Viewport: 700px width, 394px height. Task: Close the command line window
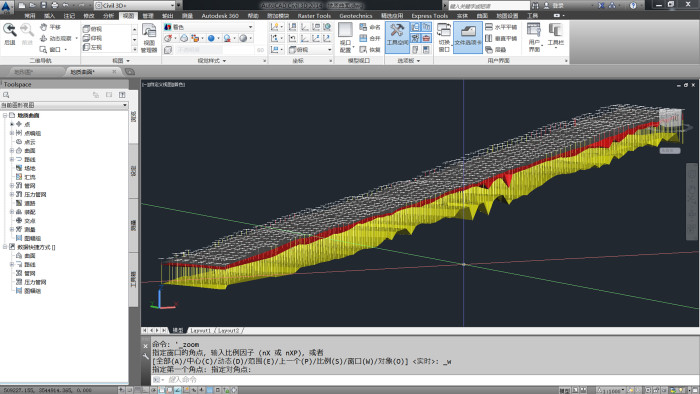146,346
